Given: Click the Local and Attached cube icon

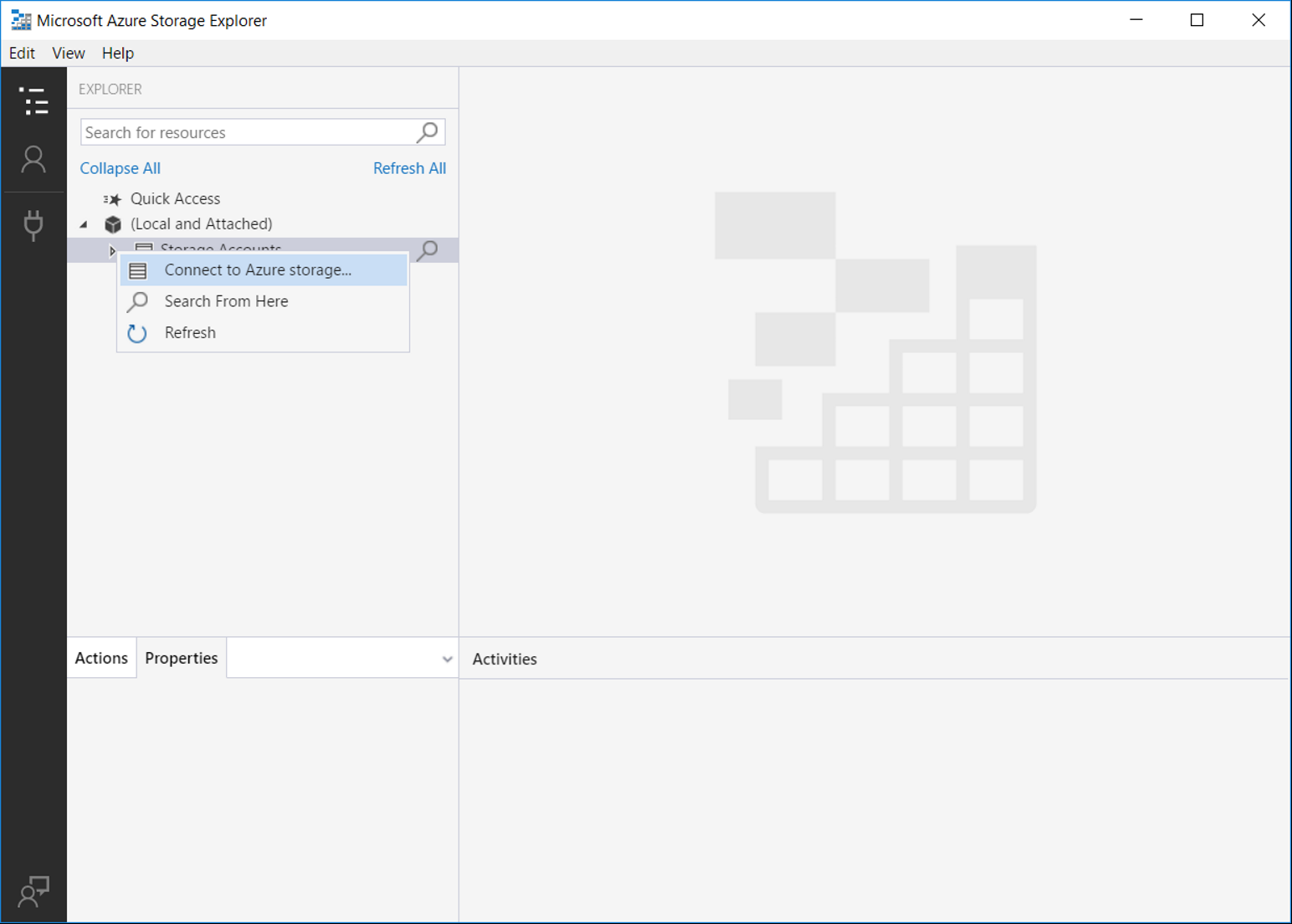Looking at the screenshot, I should coord(113,224).
